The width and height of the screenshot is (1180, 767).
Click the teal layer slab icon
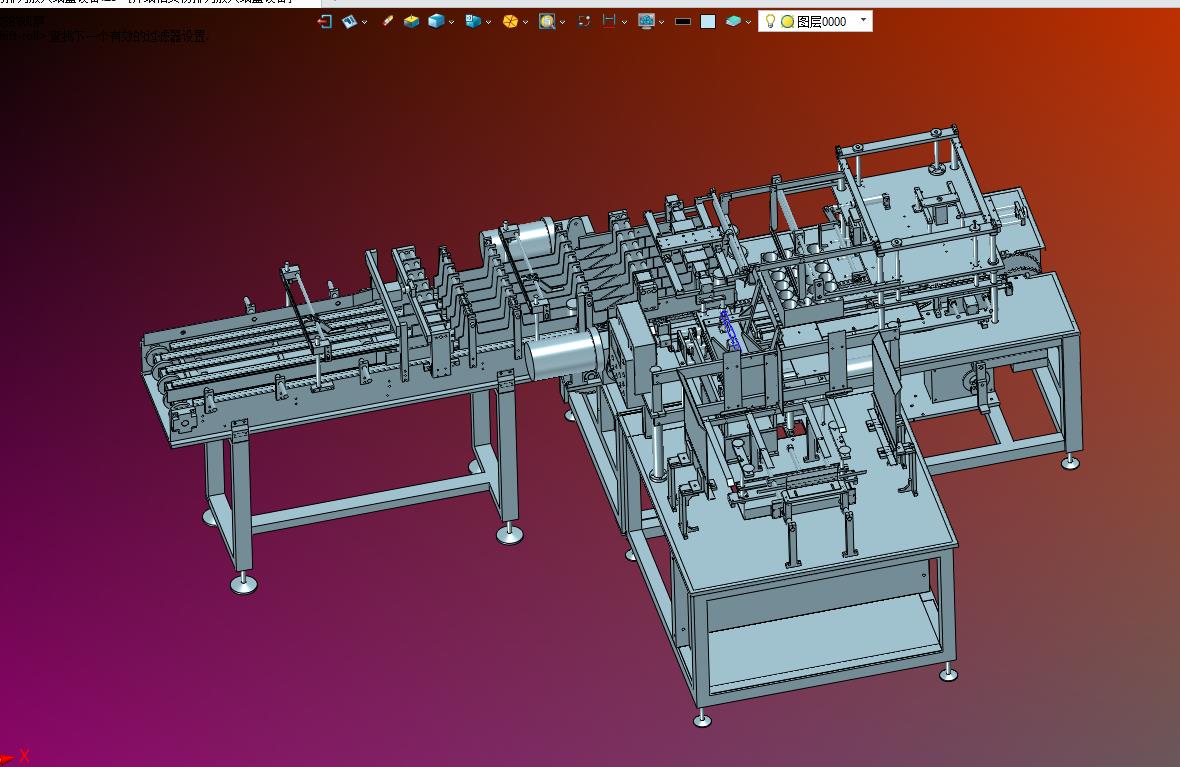(x=734, y=21)
